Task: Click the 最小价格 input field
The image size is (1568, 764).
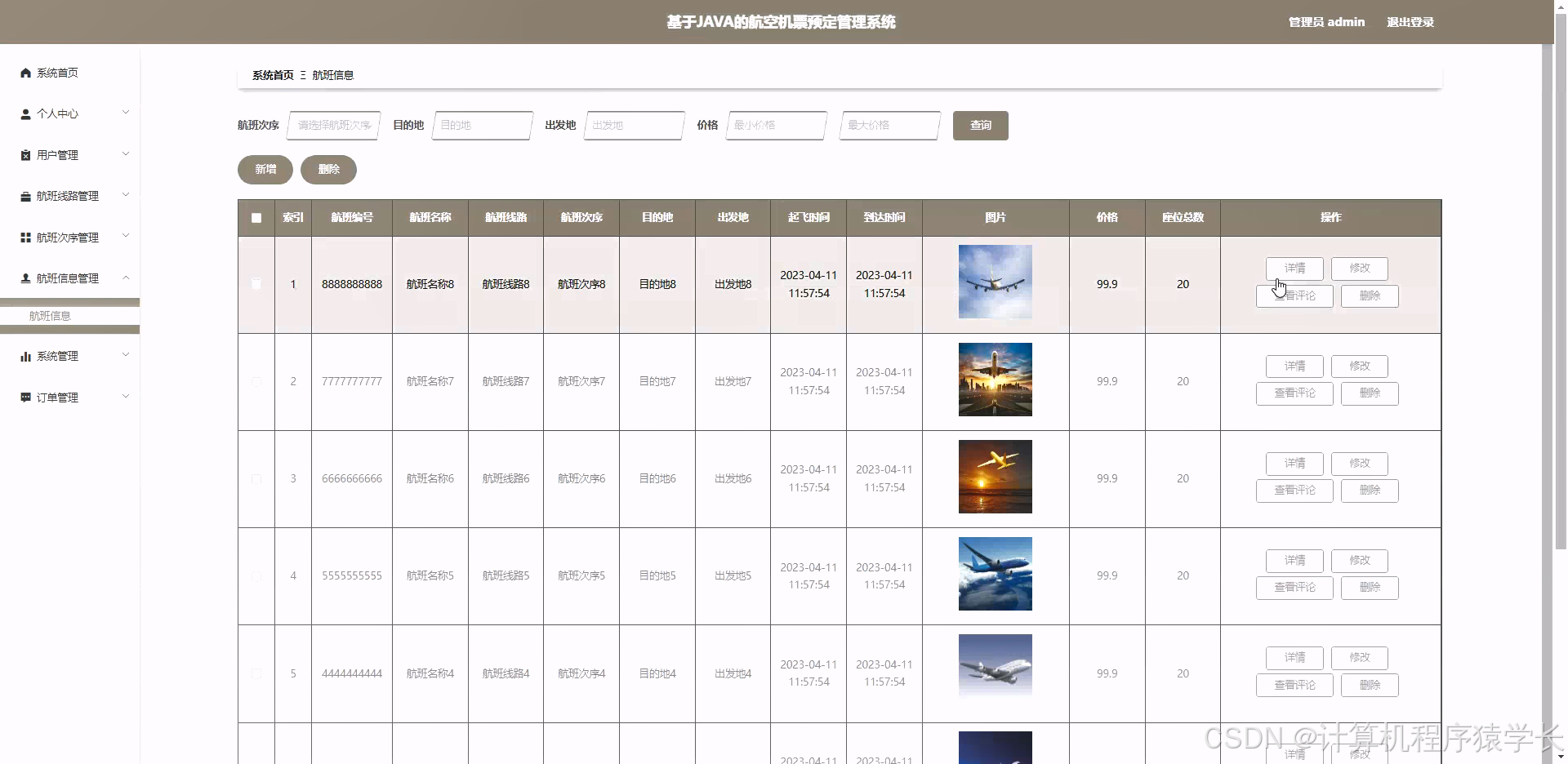Action: [x=776, y=126]
